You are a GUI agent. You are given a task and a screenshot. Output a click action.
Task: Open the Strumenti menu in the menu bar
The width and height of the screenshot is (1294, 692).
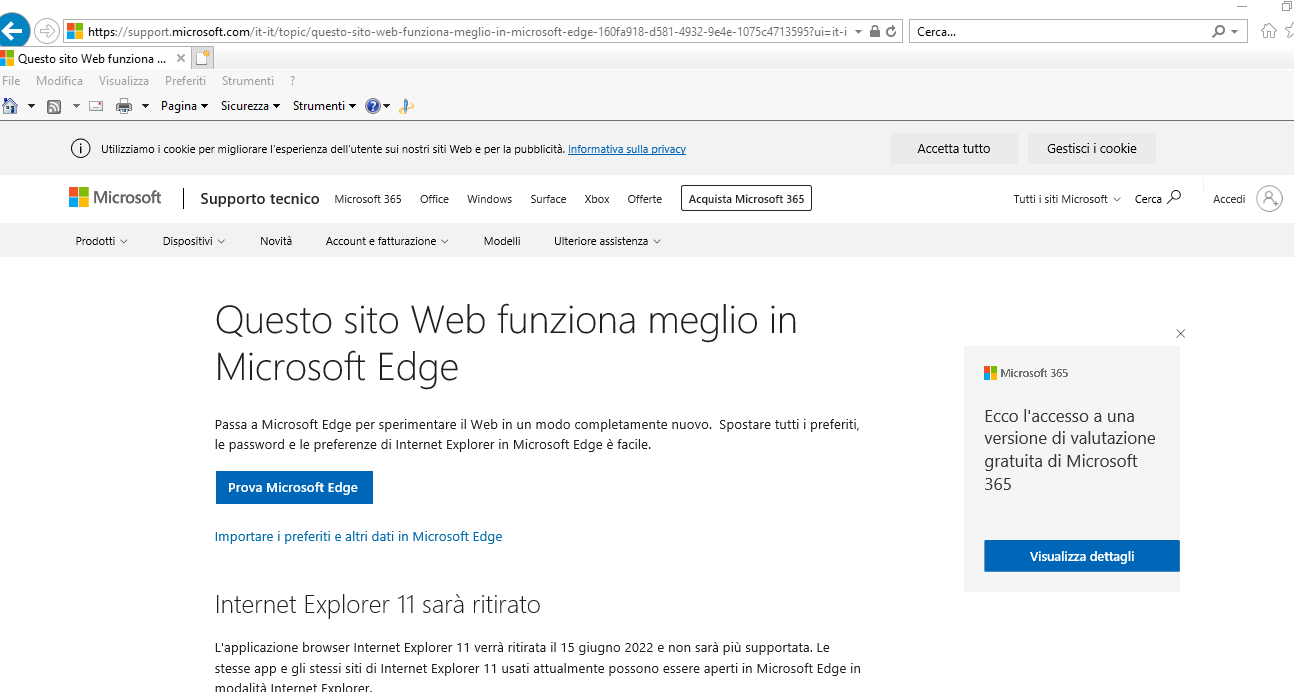click(248, 81)
